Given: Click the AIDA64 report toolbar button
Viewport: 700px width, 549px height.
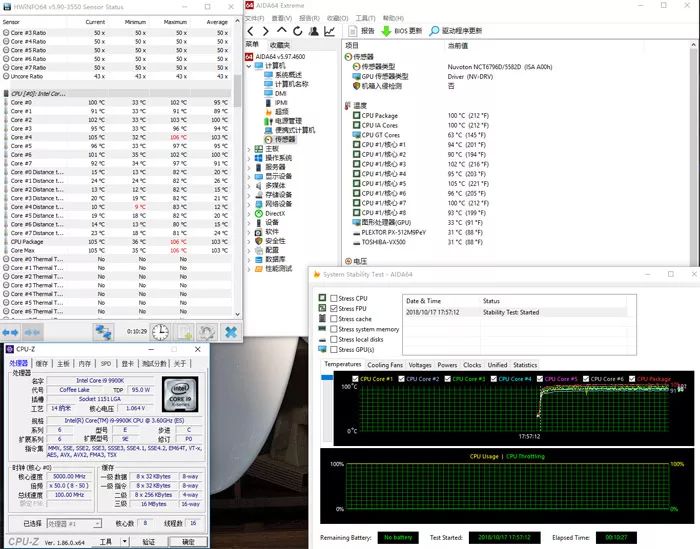Looking at the screenshot, I should [361, 31].
